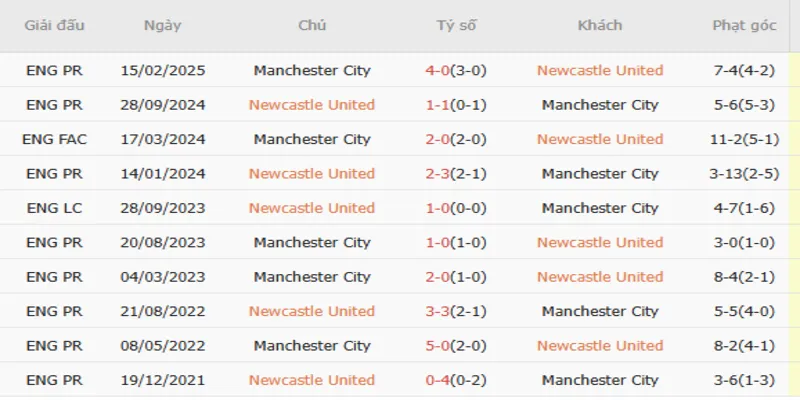Image resolution: width=800 pixels, height=400 pixels.
Task: Click the date 15/02/2025
Action: click(x=162, y=70)
